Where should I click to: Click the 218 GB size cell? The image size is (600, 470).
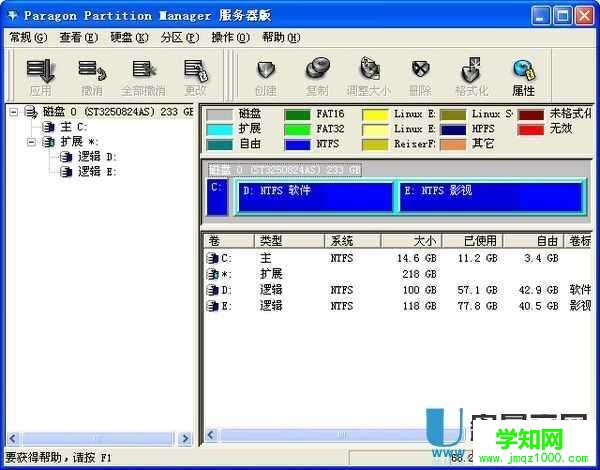pyautogui.click(x=419, y=274)
